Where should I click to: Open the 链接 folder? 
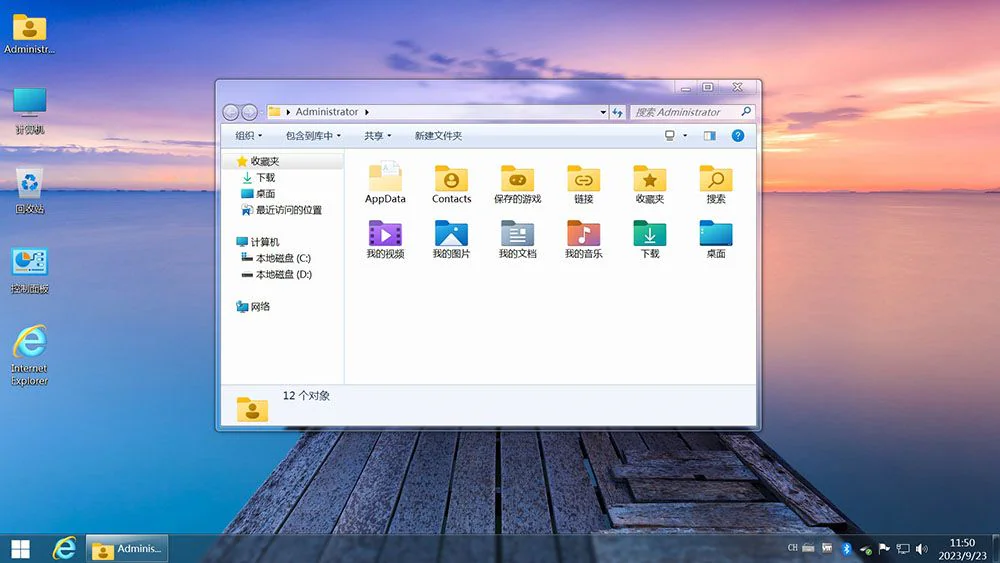point(584,184)
